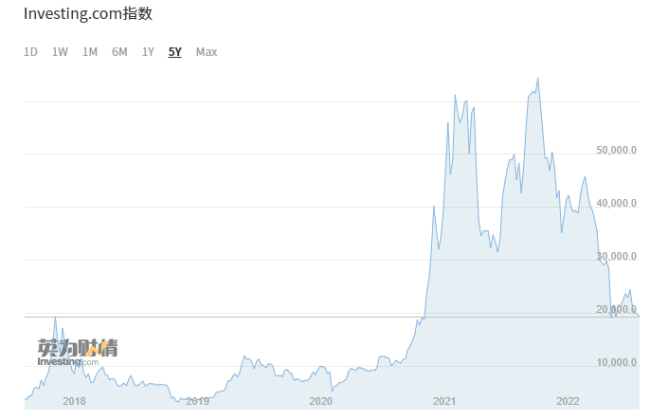Select the 6M range tab
Image resolution: width=650 pixels, height=419 pixels.
pyautogui.click(x=119, y=52)
